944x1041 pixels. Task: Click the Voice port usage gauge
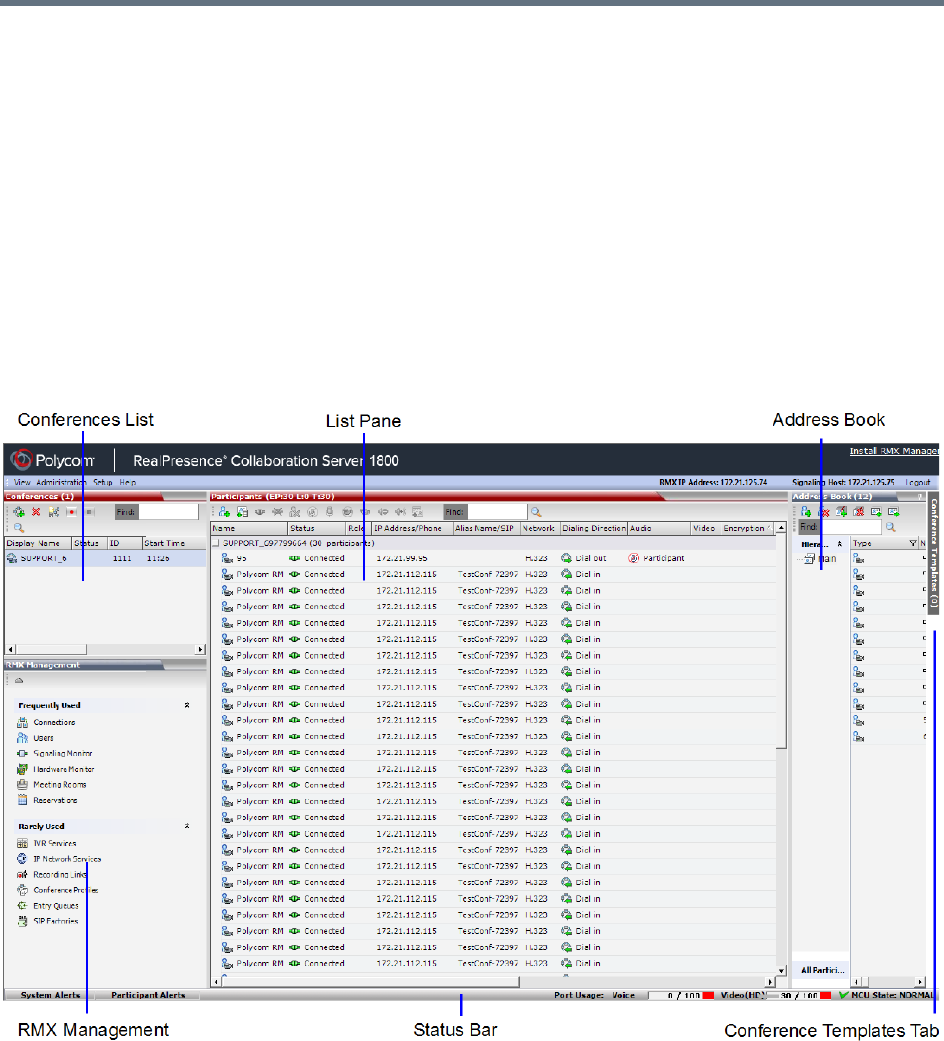click(681, 995)
